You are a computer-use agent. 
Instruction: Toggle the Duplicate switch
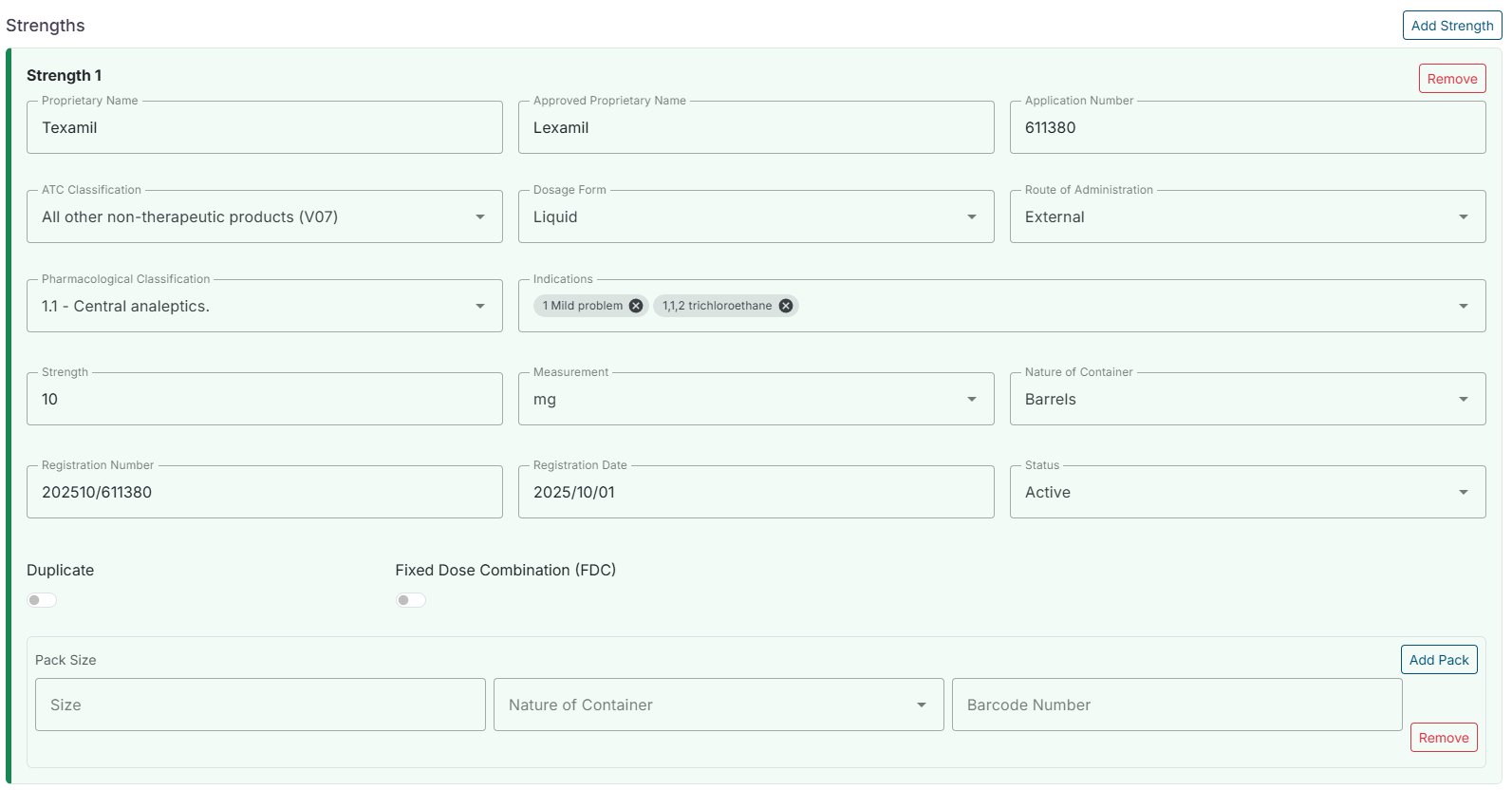point(42,600)
